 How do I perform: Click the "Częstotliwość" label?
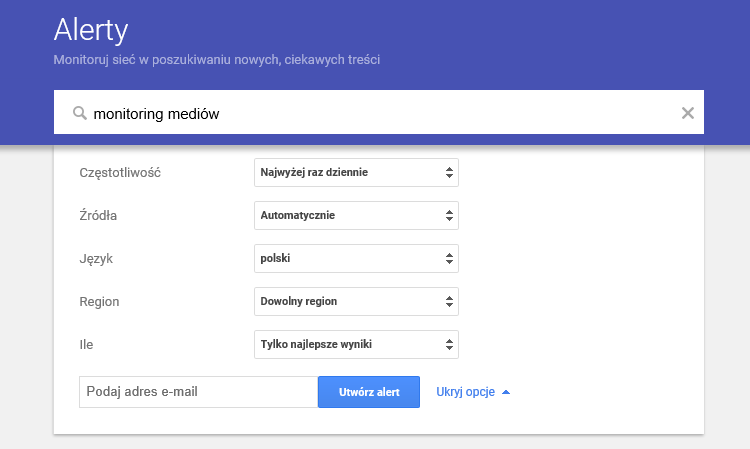point(120,173)
